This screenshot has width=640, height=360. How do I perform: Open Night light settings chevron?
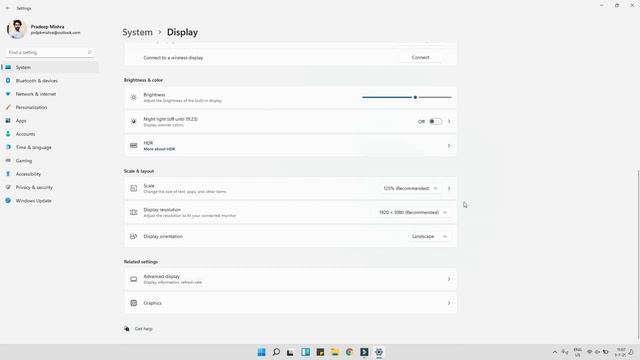[449, 121]
